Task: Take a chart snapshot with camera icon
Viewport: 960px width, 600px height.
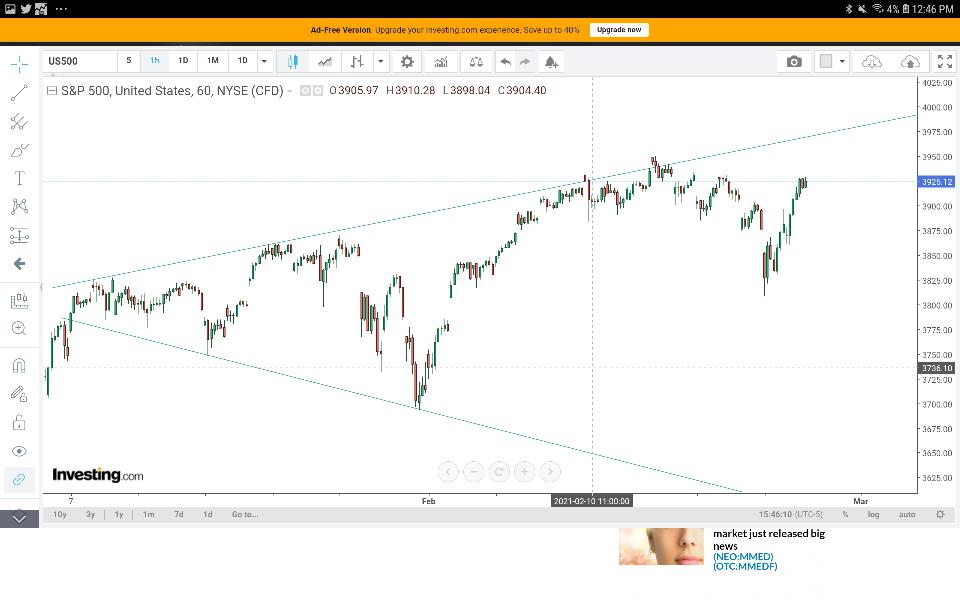Action: pos(794,61)
